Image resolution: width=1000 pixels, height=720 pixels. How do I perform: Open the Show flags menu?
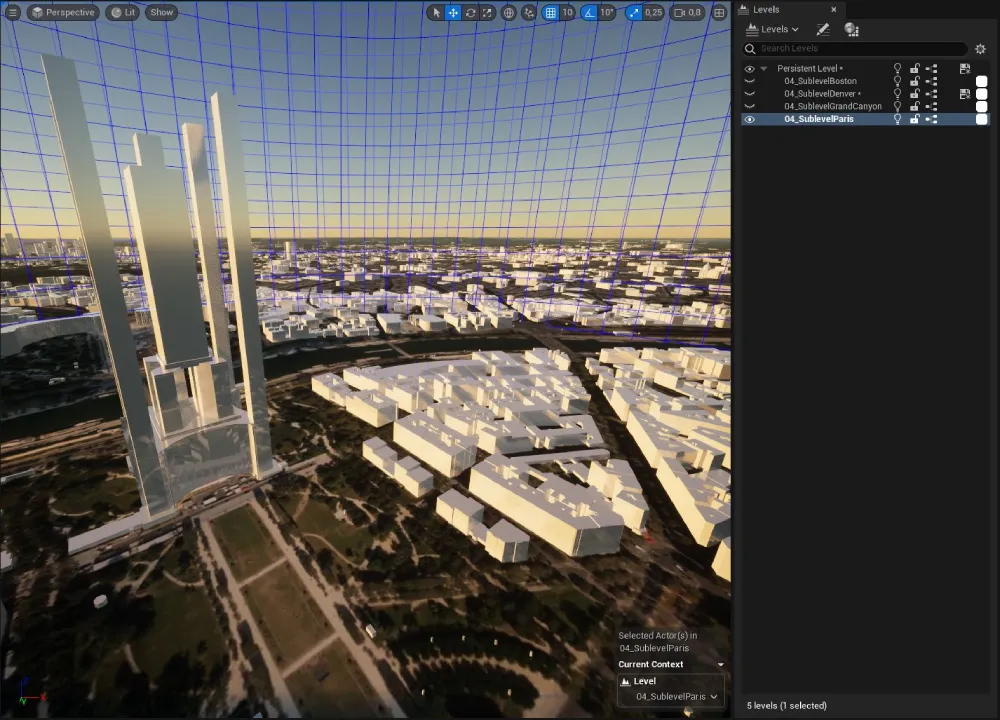click(161, 13)
